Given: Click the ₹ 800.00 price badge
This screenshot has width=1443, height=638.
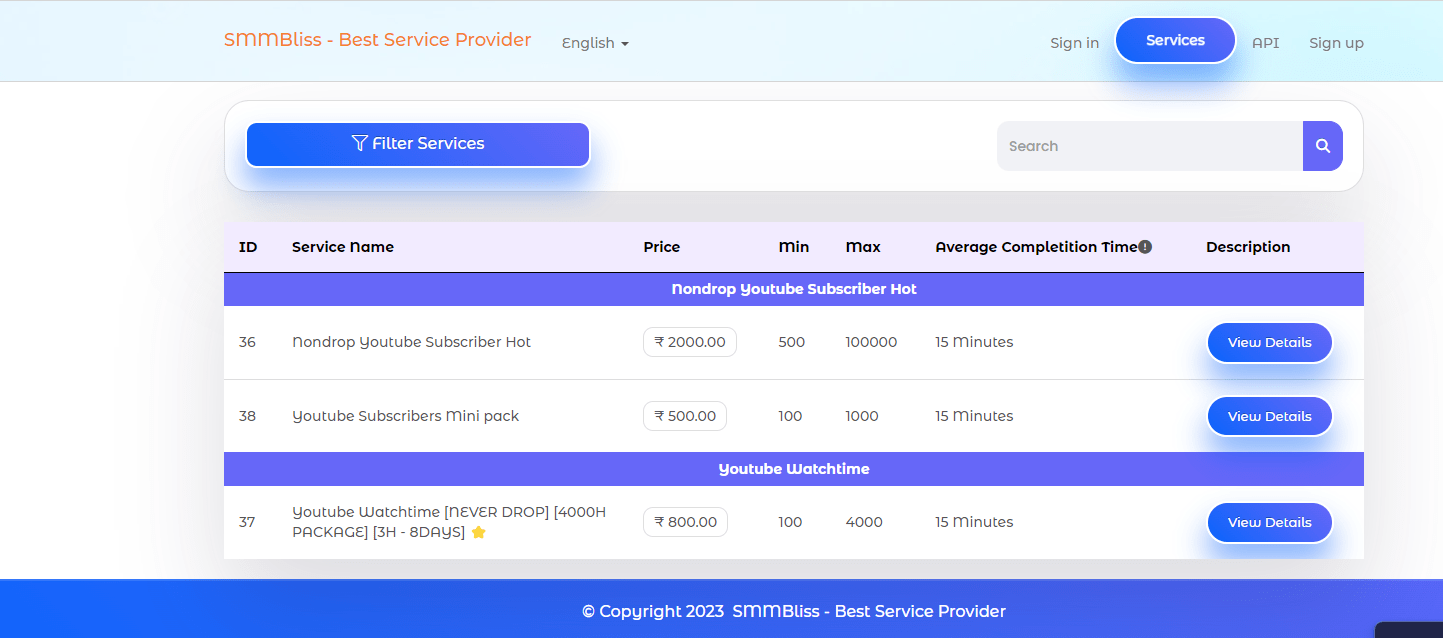Looking at the screenshot, I should 685,522.
